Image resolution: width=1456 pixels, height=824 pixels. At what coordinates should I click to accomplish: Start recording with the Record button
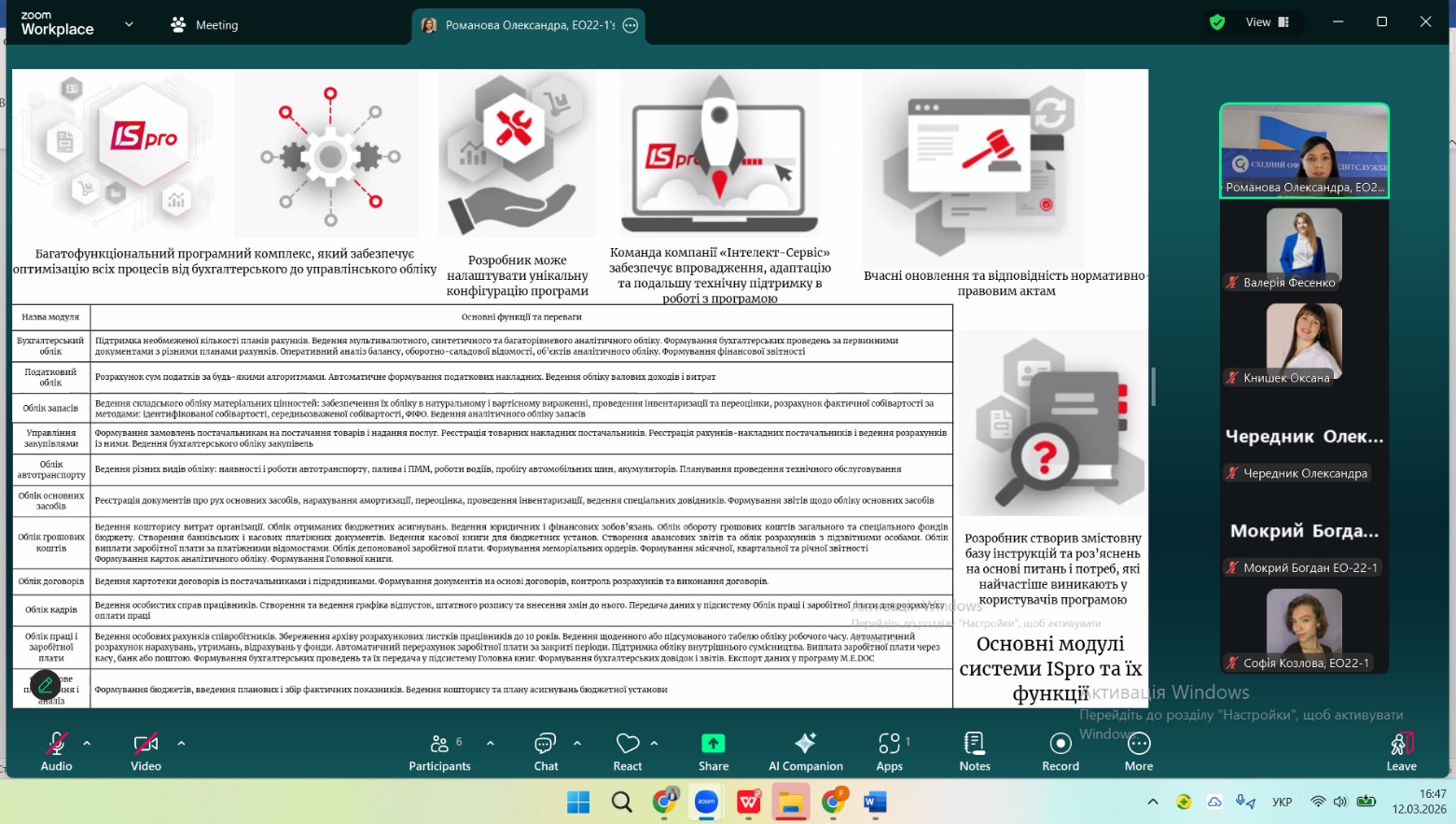1061,751
